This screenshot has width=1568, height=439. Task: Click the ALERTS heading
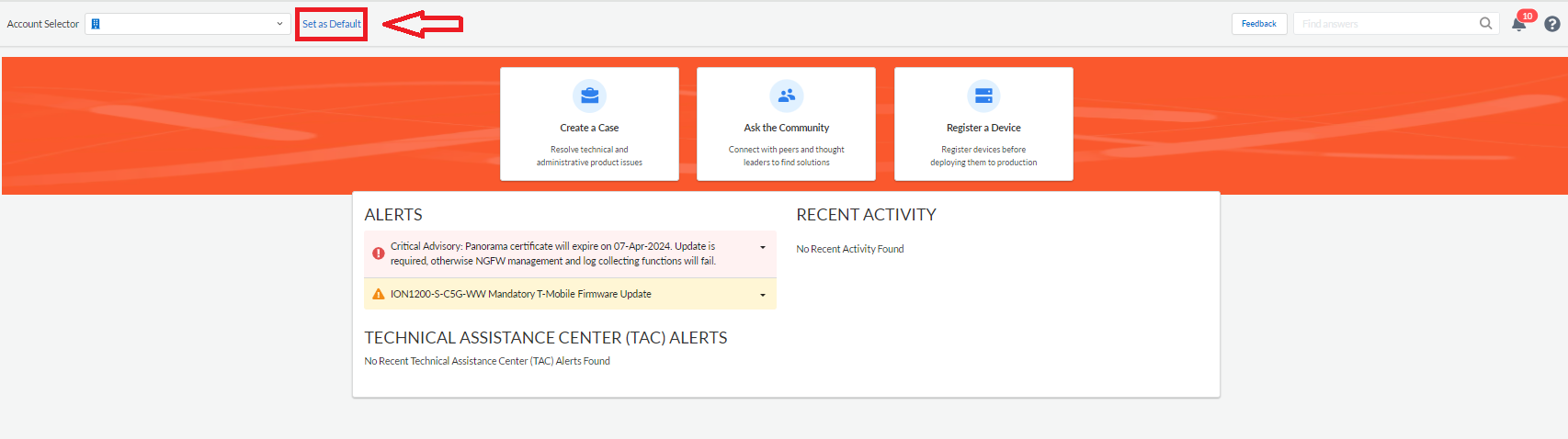click(x=393, y=214)
